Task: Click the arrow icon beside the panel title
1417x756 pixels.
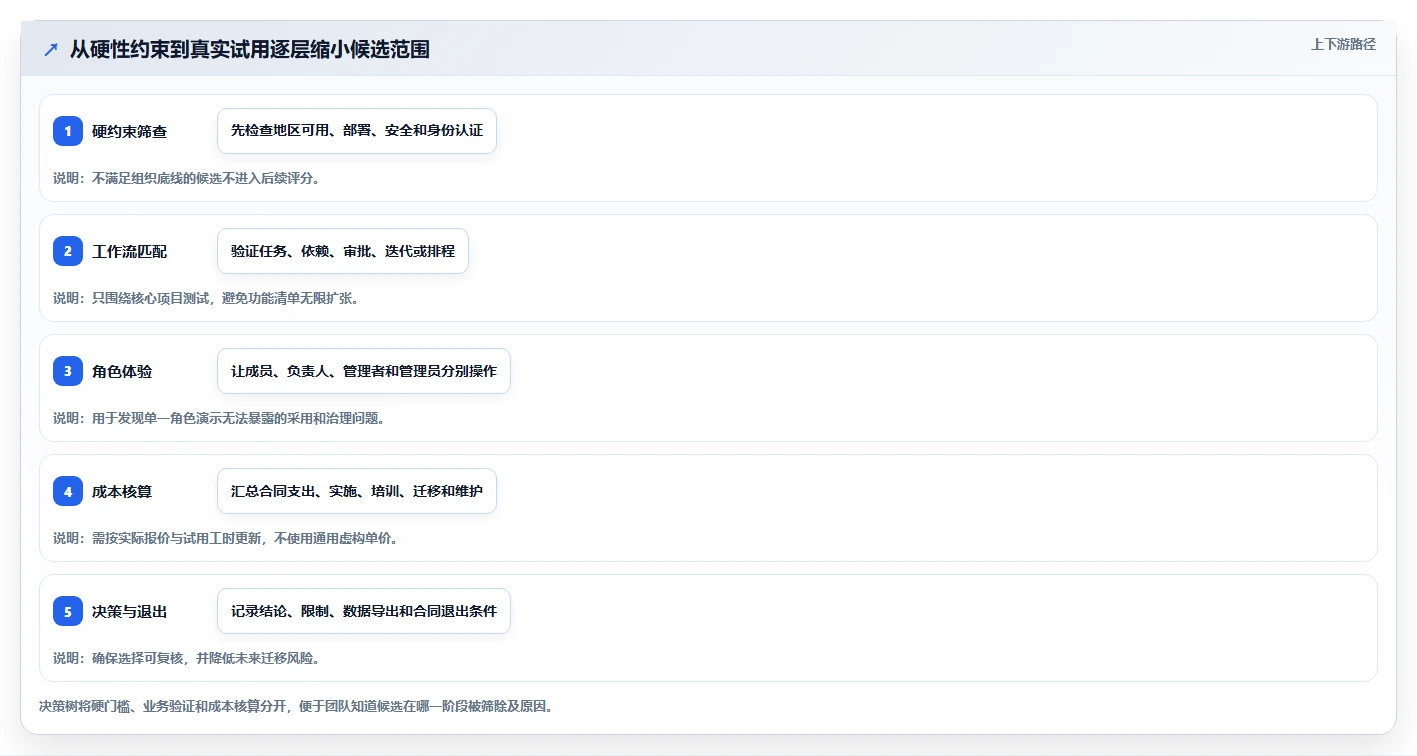Action: point(51,50)
